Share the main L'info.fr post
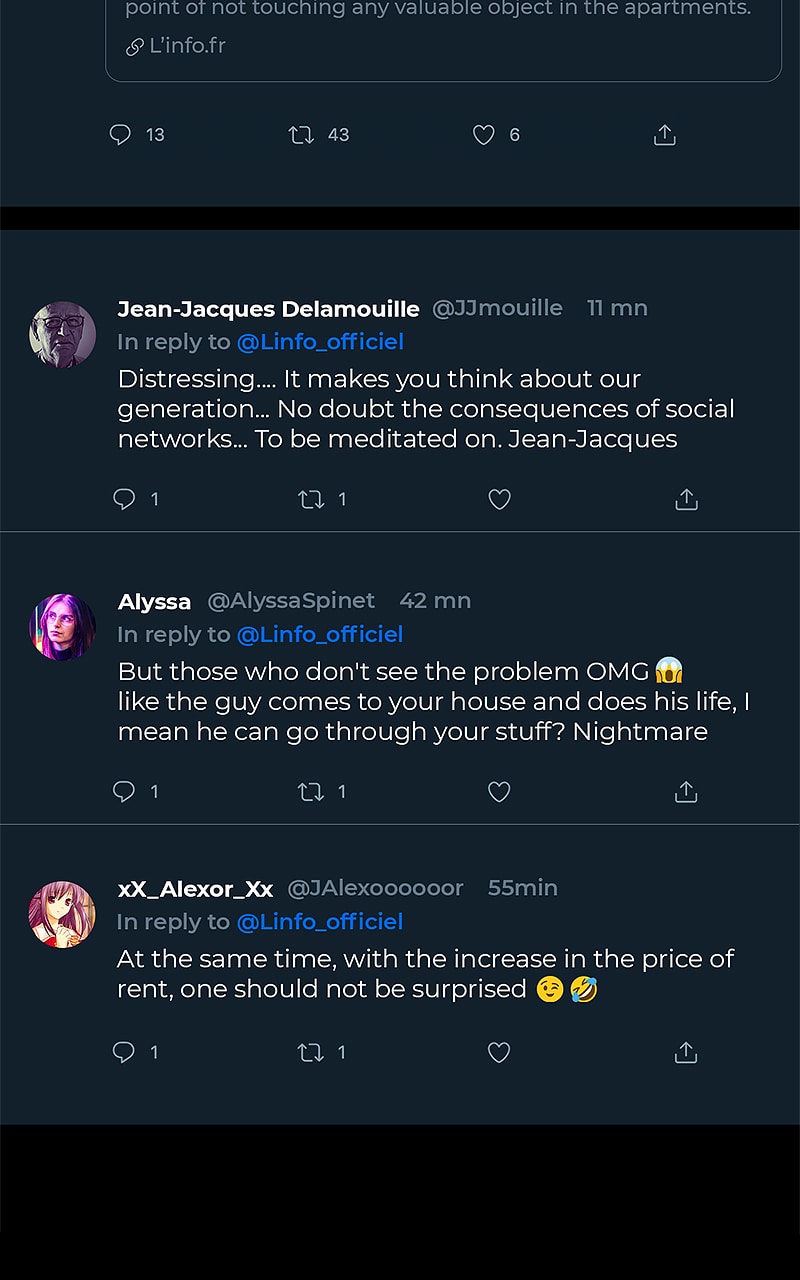 tap(665, 135)
